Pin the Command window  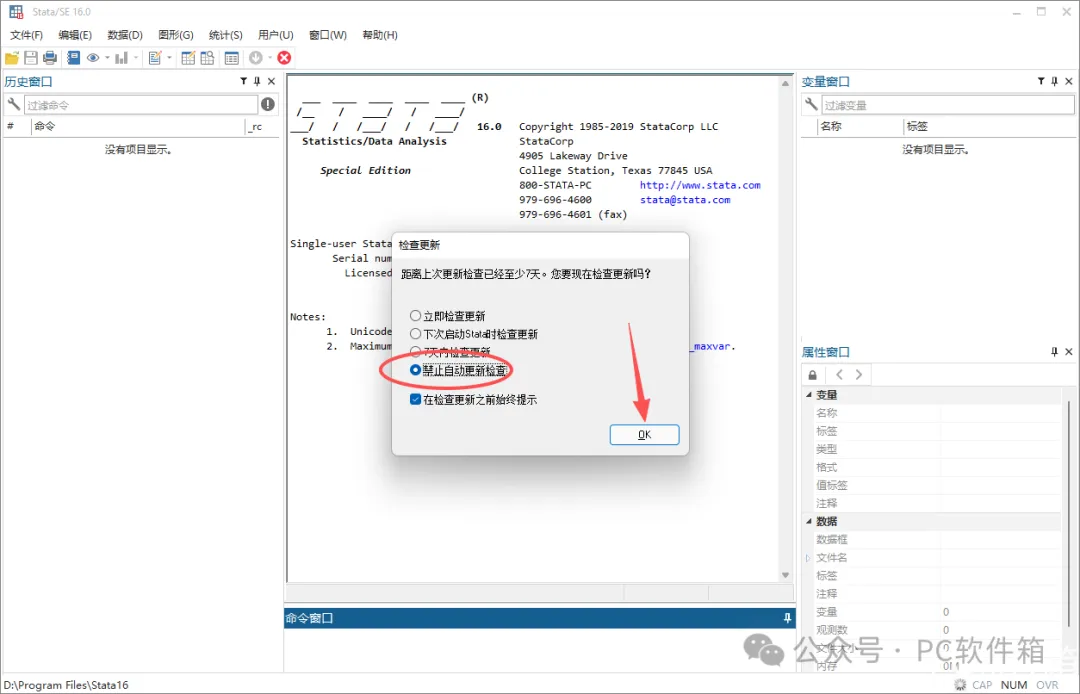point(787,618)
